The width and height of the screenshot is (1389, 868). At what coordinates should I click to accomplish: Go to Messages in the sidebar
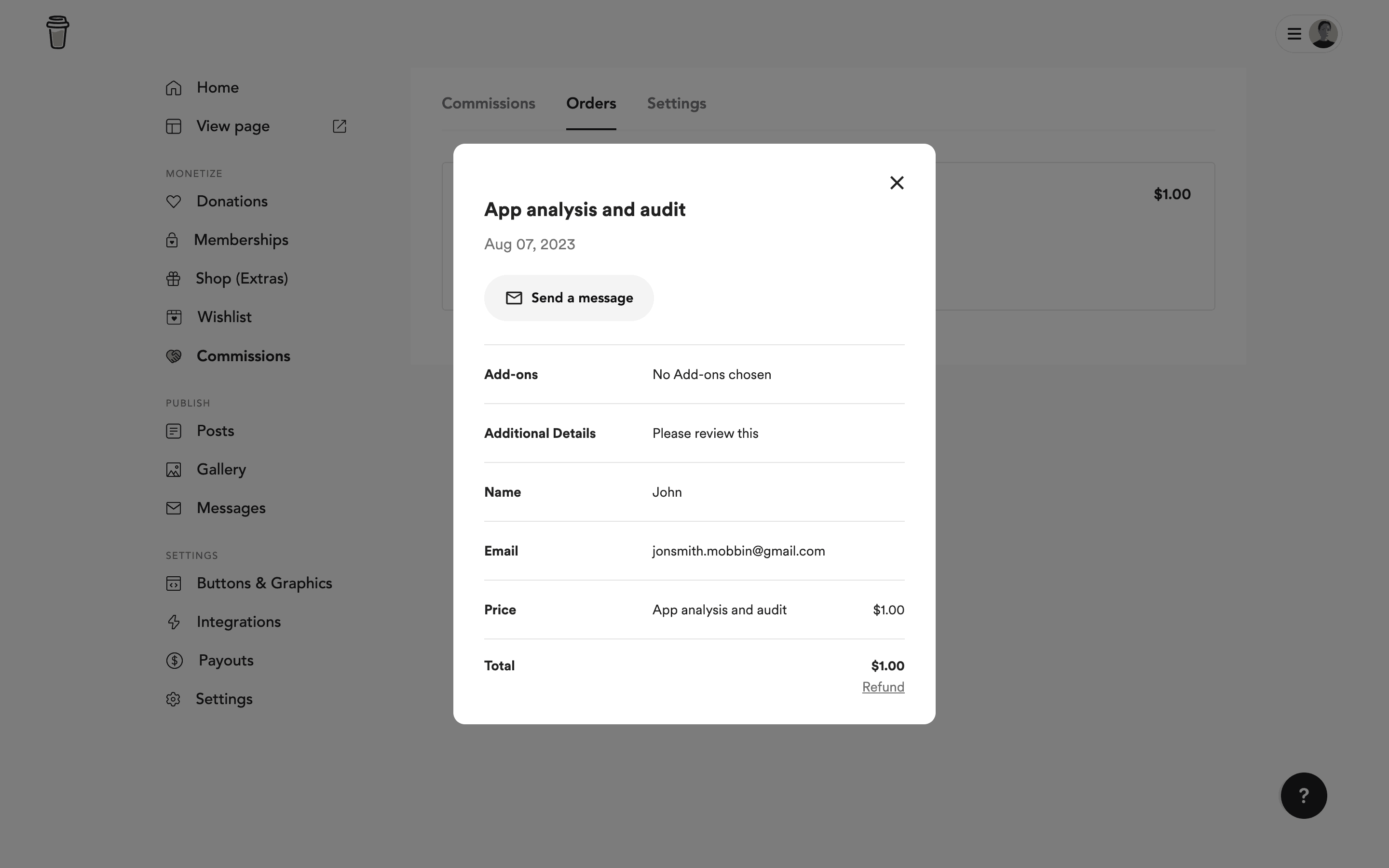click(231, 508)
